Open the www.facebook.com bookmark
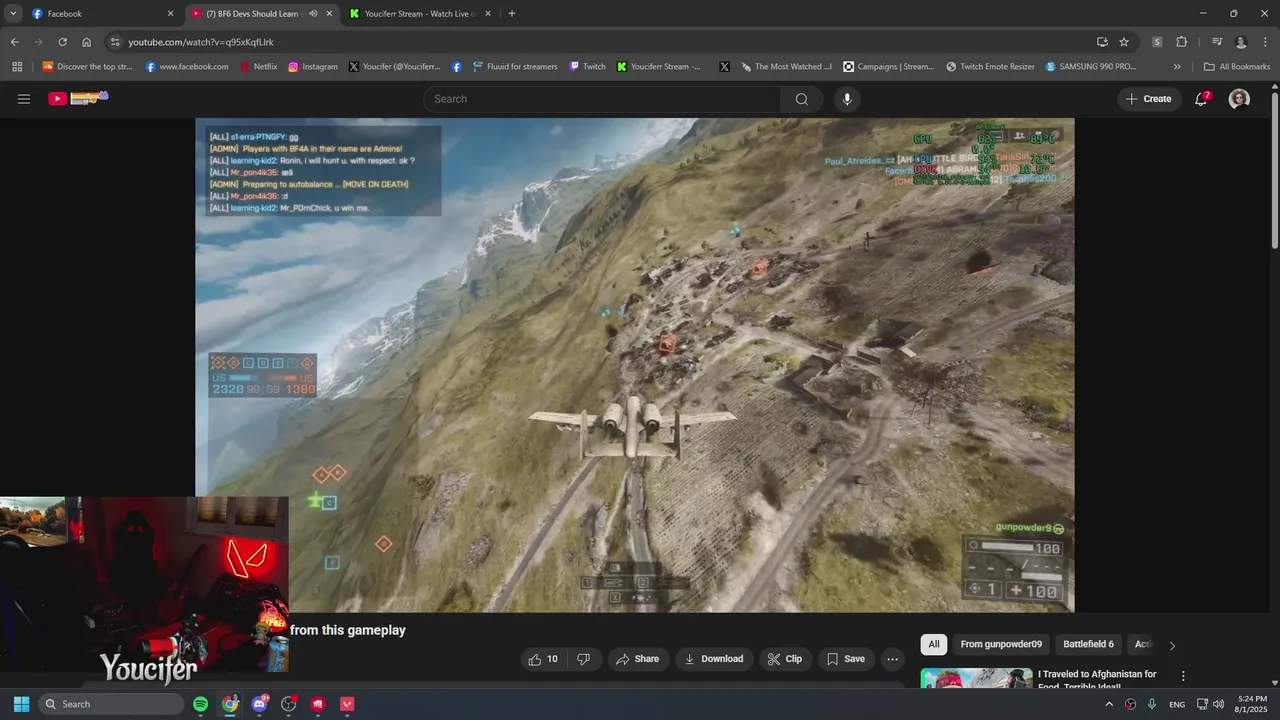The height and width of the screenshot is (720, 1280). pyautogui.click(x=187, y=67)
